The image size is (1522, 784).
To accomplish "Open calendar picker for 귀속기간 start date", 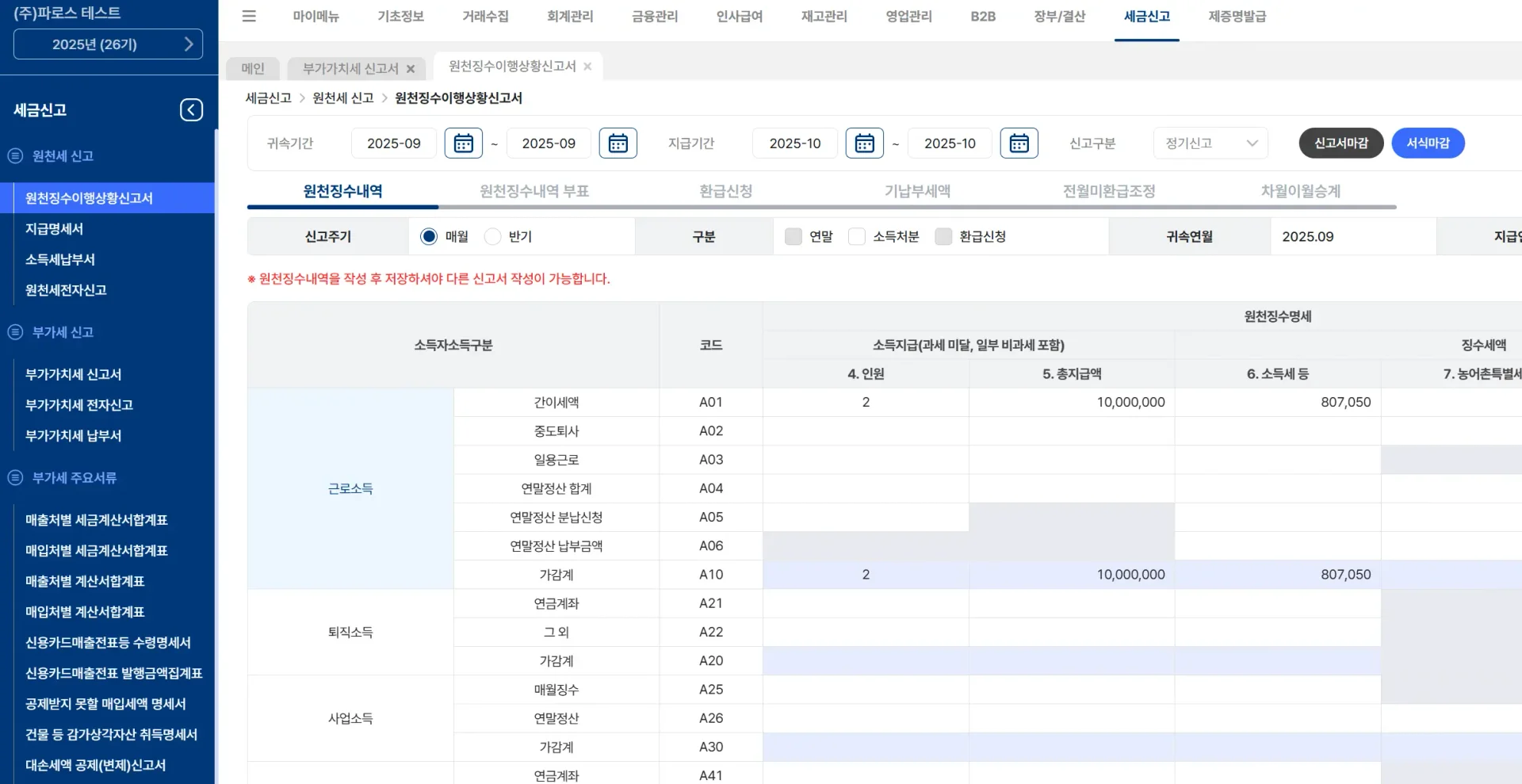I will coord(464,143).
